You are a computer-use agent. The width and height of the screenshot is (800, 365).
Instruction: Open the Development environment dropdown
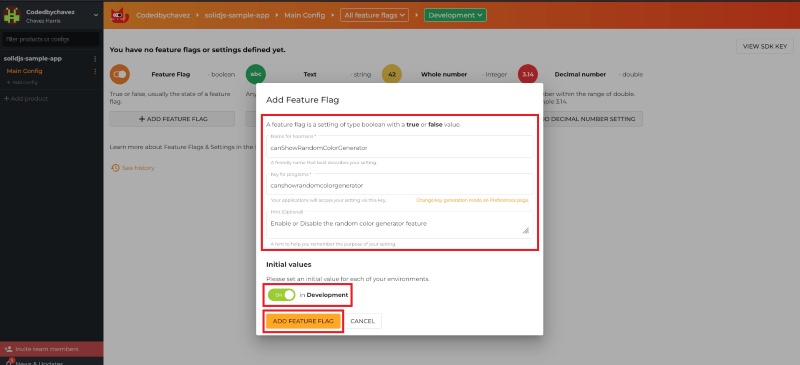[x=455, y=15]
